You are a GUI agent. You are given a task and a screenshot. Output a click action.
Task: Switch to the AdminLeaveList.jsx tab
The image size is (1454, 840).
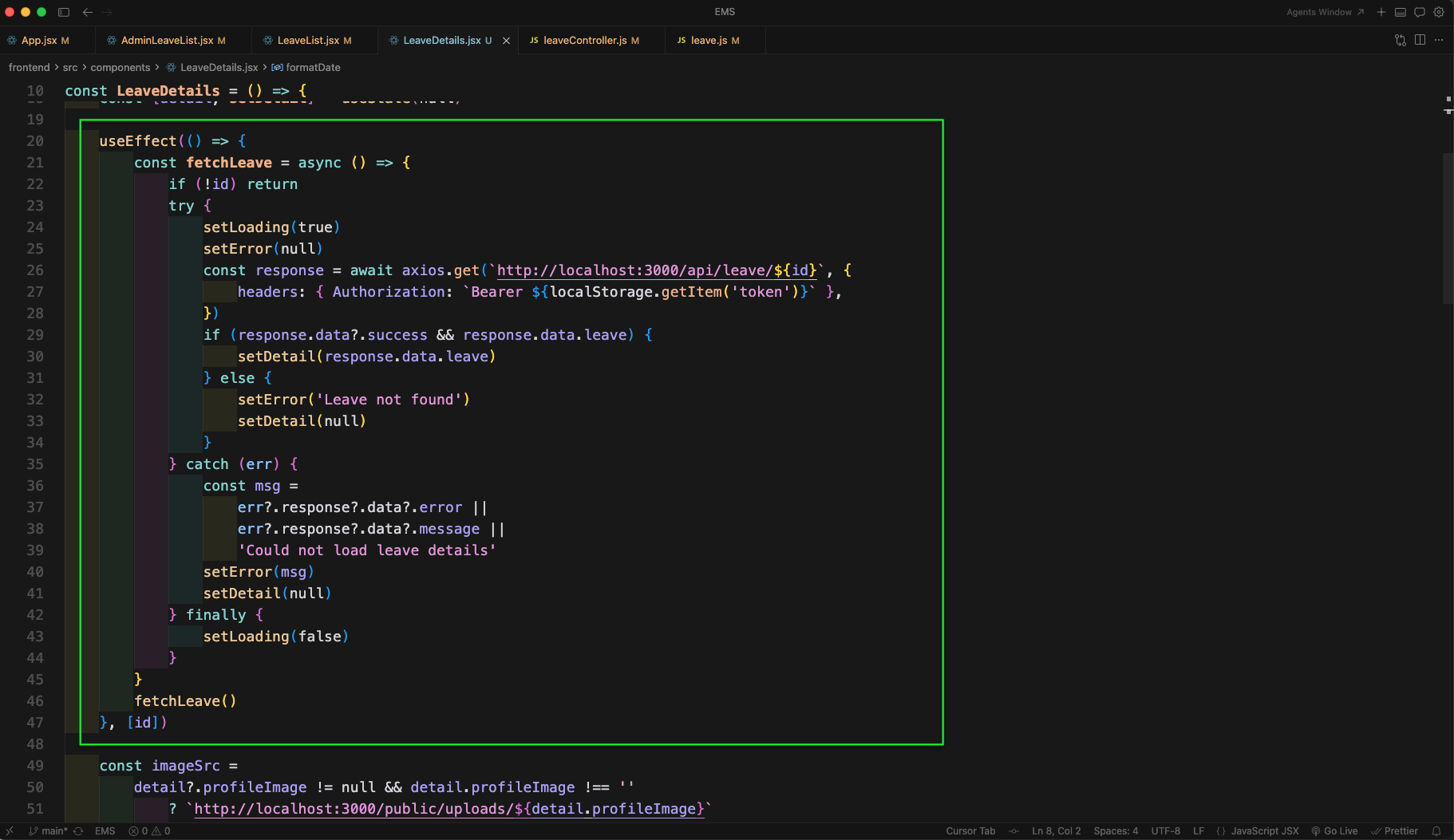tap(173, 40)
